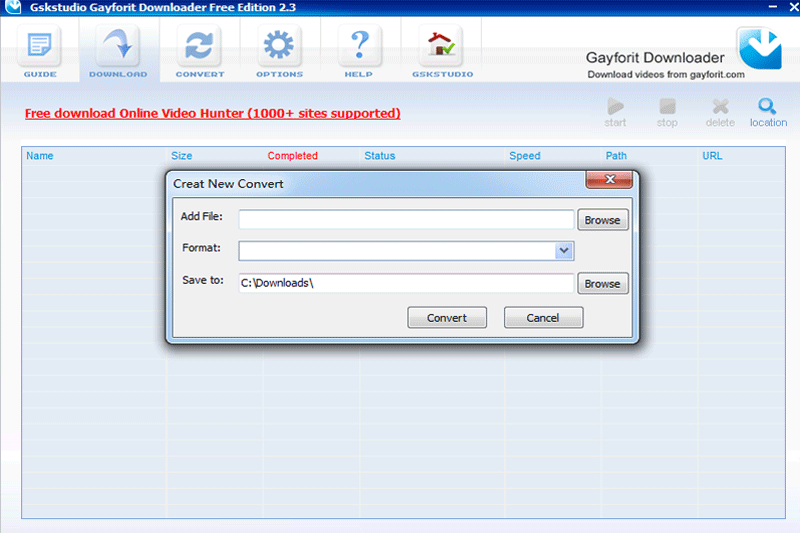The width and height of the screenshot is (800, 533).
Task: Click the delete task icon
Action: pyautogui.click(x=720, y=107)
